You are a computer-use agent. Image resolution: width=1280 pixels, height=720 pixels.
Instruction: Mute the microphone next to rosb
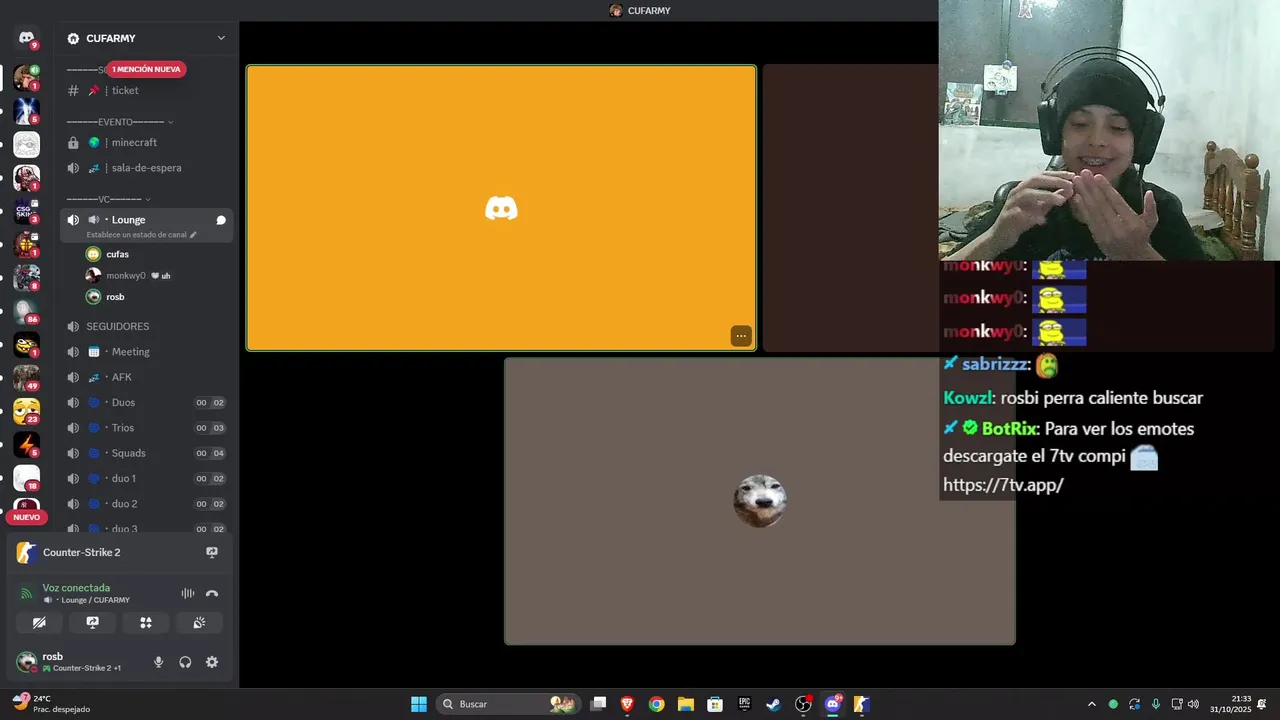click(x=158, y=662)
